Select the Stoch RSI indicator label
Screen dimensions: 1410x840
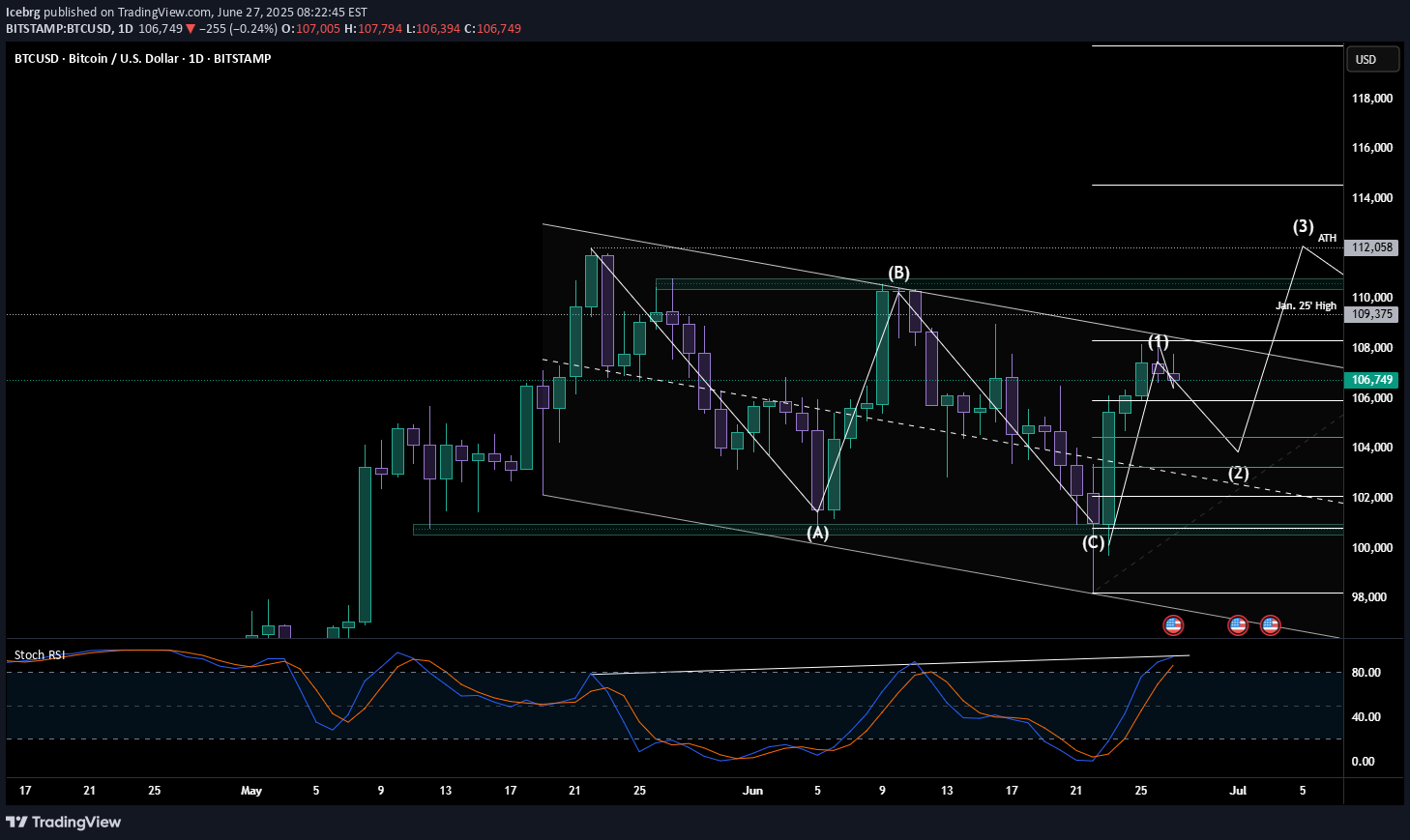(40, 655)
